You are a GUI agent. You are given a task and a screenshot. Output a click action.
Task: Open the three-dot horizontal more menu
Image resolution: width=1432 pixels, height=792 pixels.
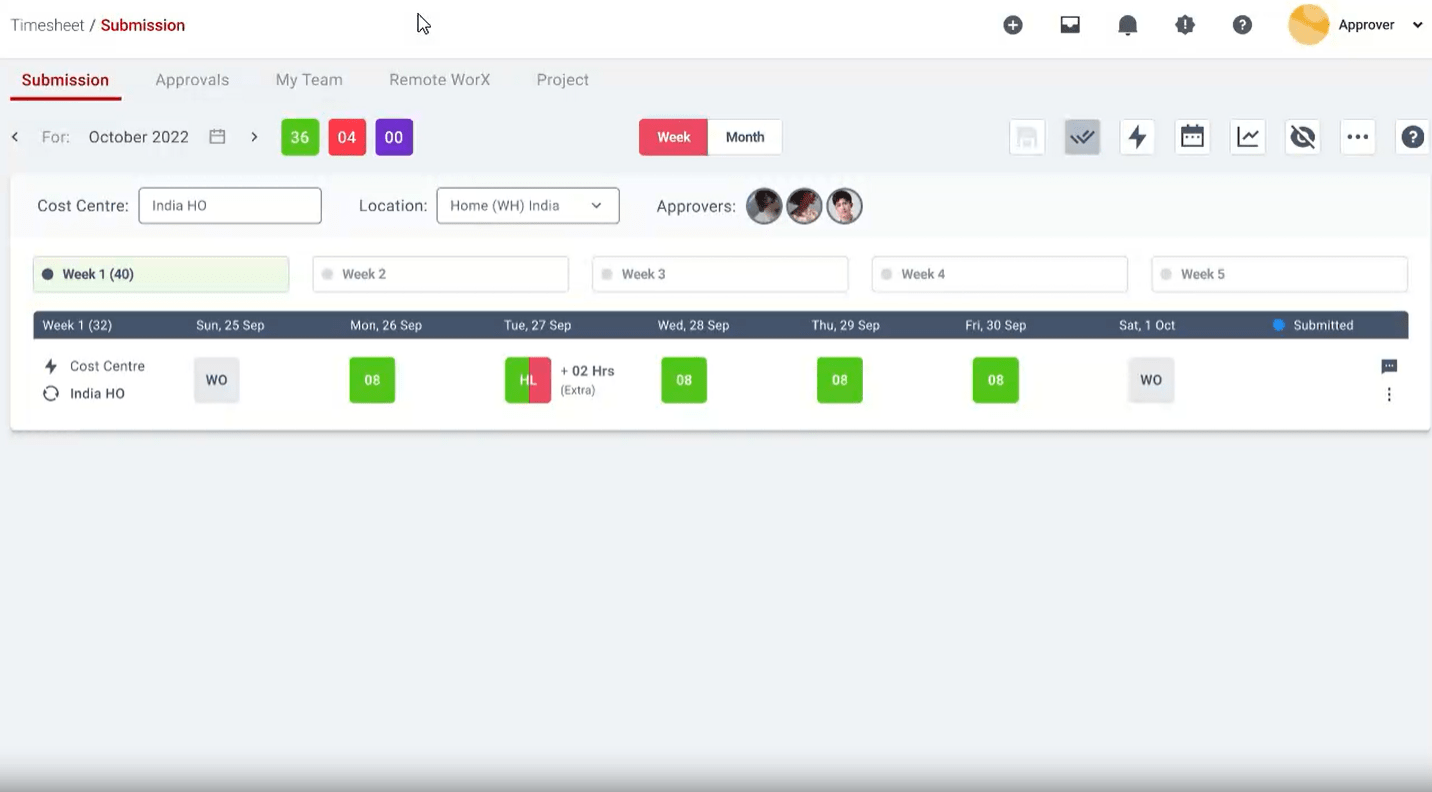click(x=1357, y=138)
